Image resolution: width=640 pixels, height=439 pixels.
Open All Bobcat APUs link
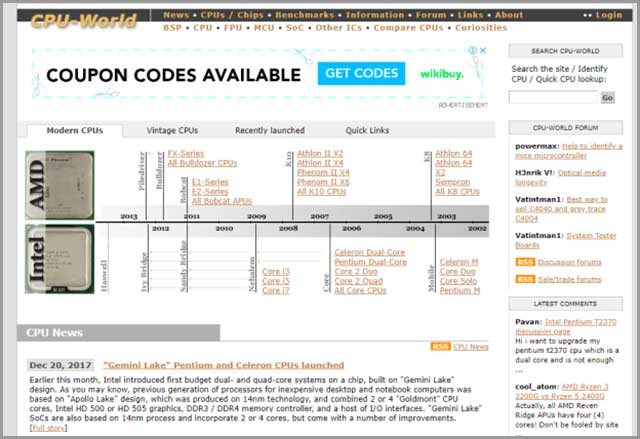tap(222, 201)
